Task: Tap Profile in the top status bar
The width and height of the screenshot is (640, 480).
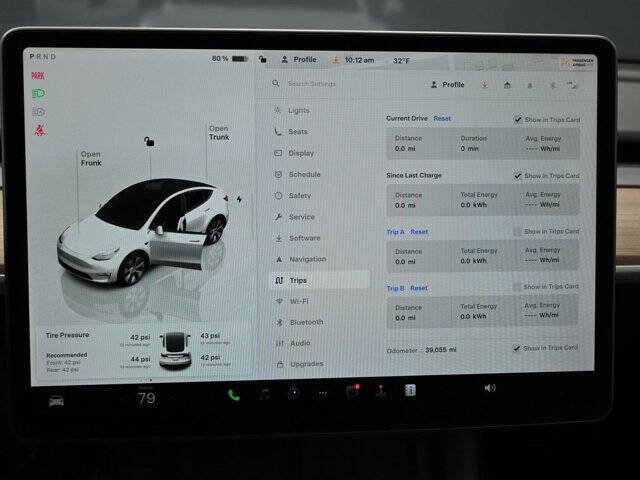Action: point(299,60)
